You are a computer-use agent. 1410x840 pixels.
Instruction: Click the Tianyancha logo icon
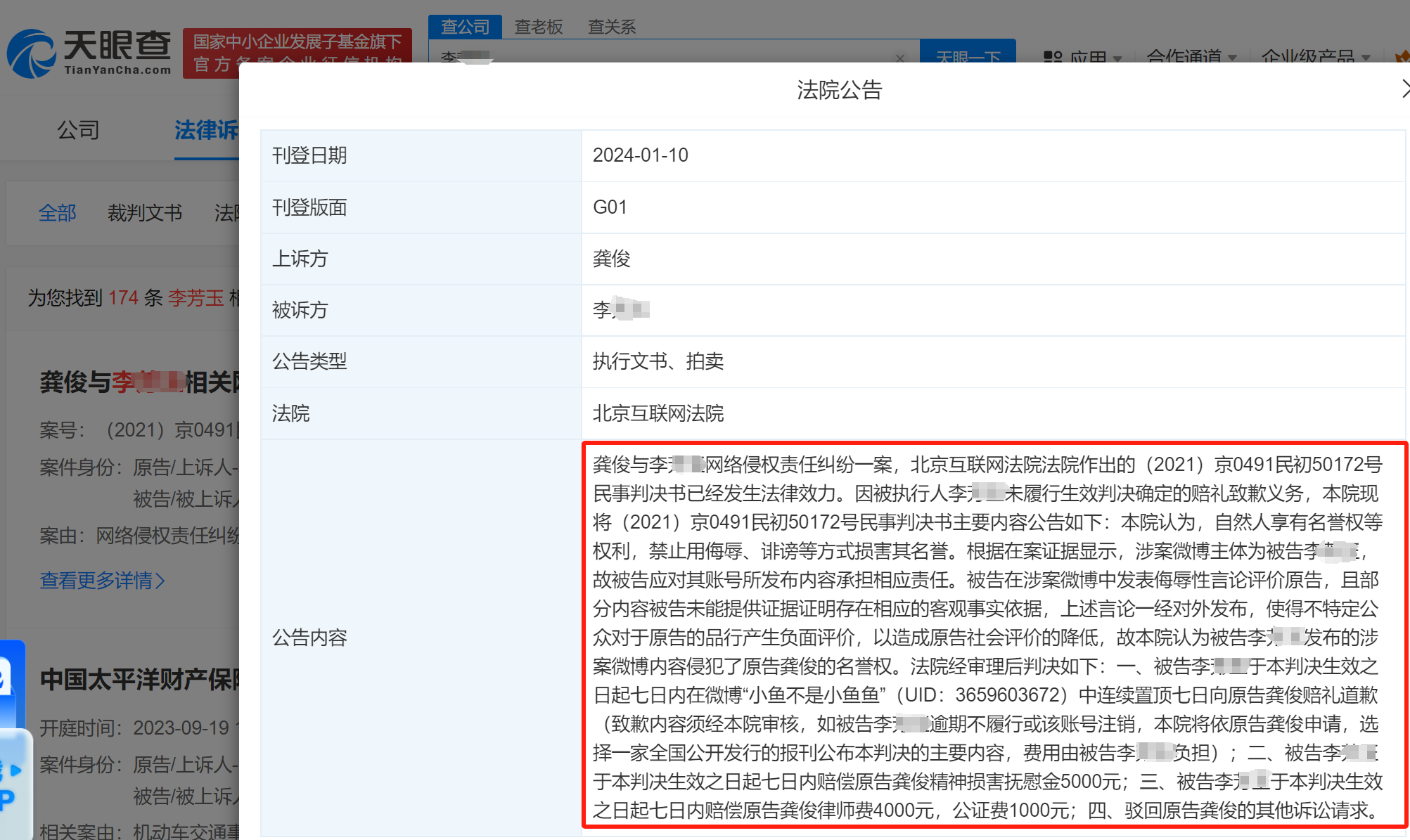tap(31, 53)
